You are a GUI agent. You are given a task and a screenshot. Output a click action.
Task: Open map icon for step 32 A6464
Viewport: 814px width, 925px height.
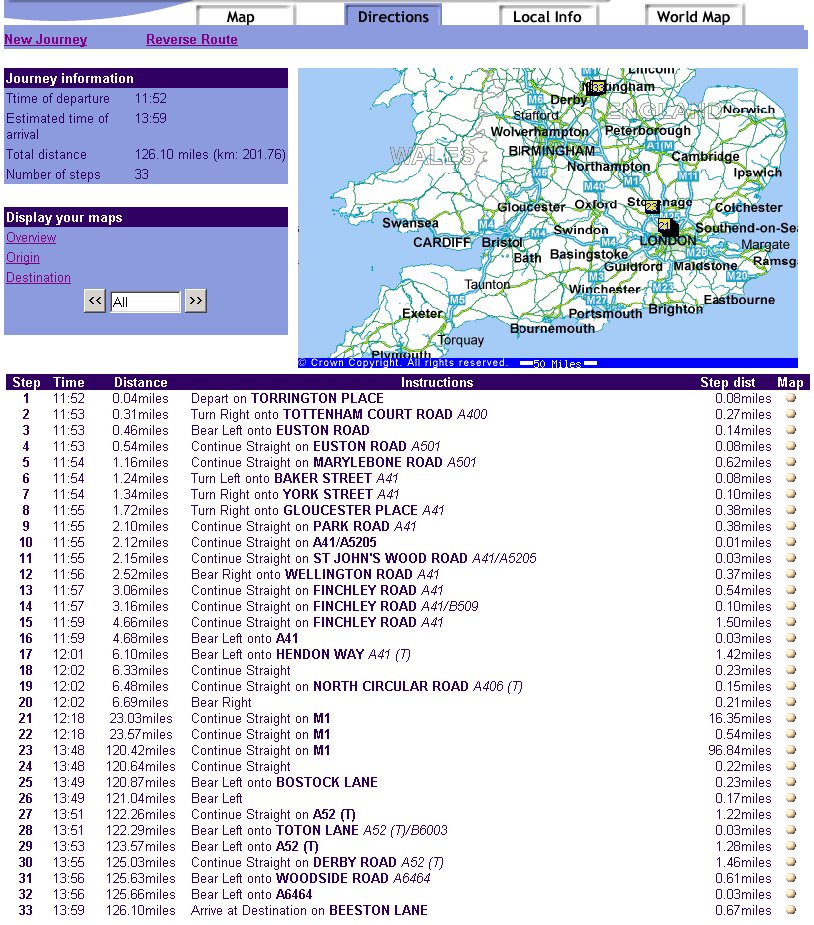point(790,894)
